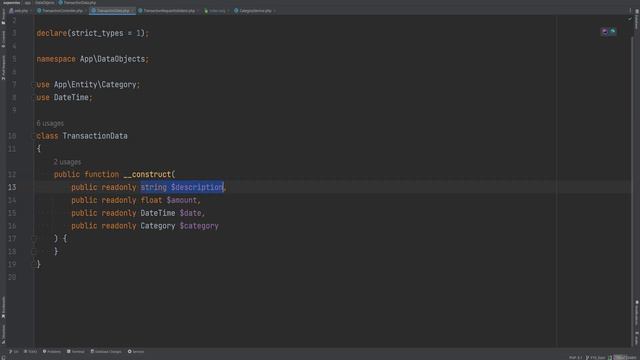Click the teal browser preview icon in editor
Viewport: 640px width, 360px height.
click(x=613, y=31)
